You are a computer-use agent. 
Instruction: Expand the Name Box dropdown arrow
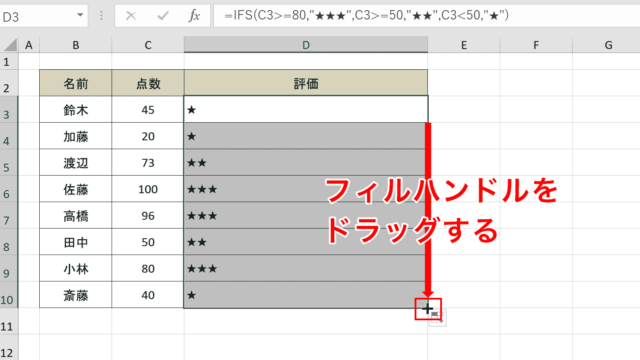point(80,16)
